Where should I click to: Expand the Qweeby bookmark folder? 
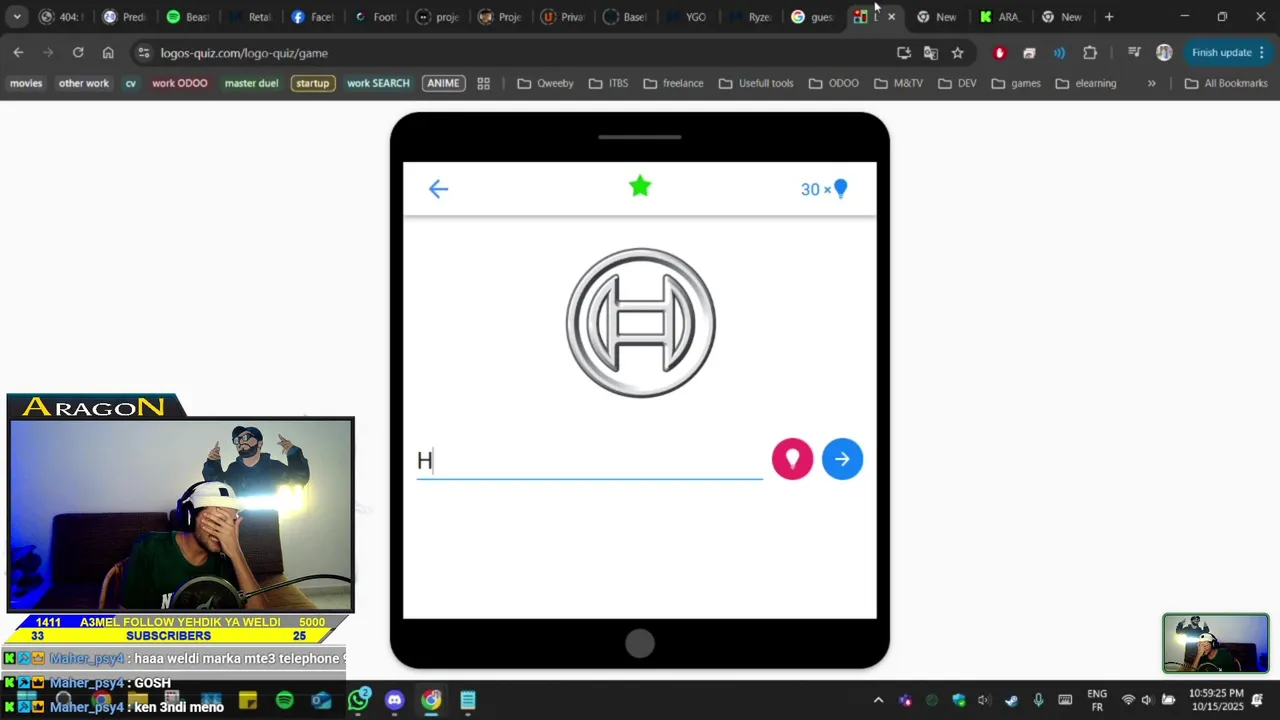546,83
